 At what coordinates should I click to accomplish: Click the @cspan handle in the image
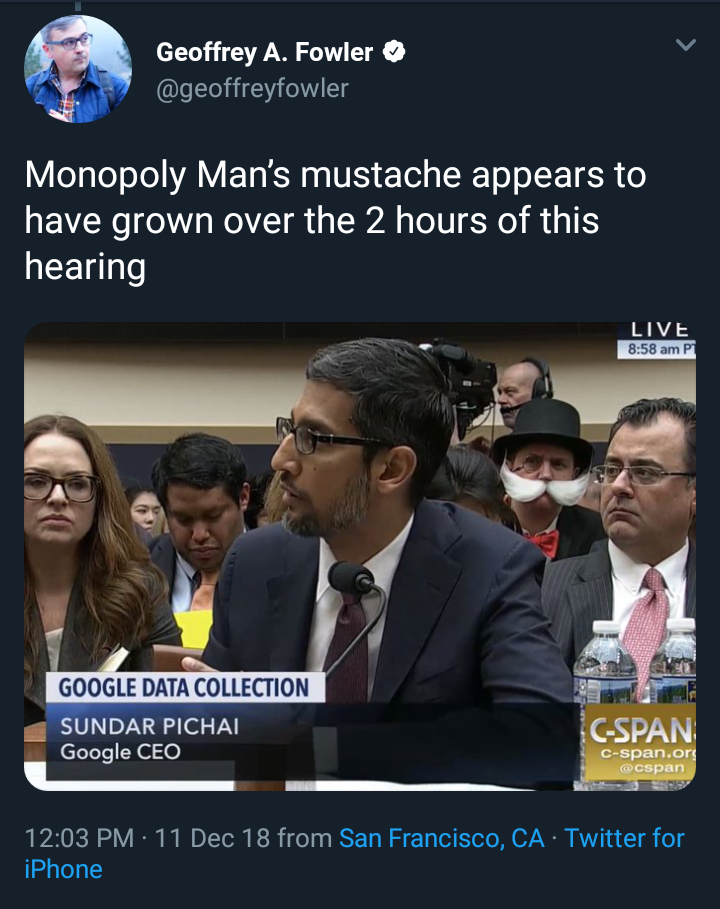pyautogui.click(x=652, y=768)
